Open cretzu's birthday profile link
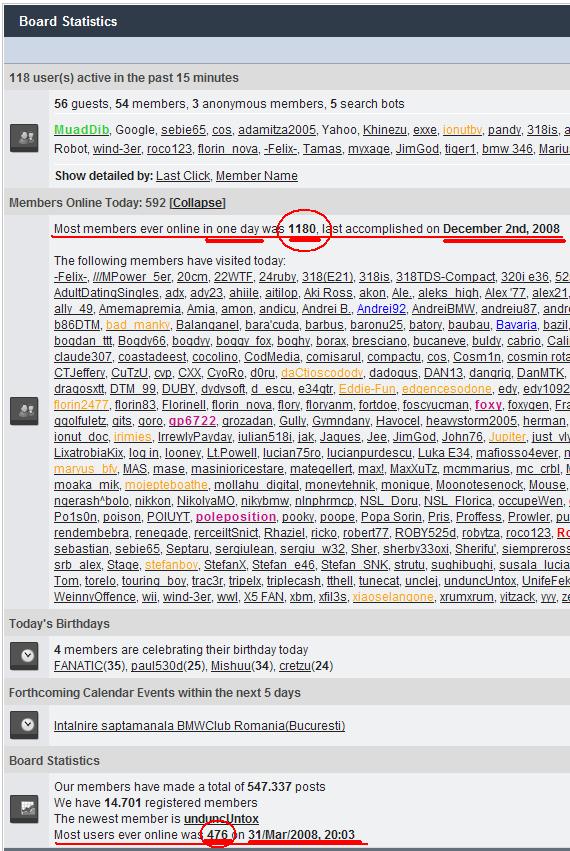The height and width of the screenshot is (851, 570). (296, 666)
